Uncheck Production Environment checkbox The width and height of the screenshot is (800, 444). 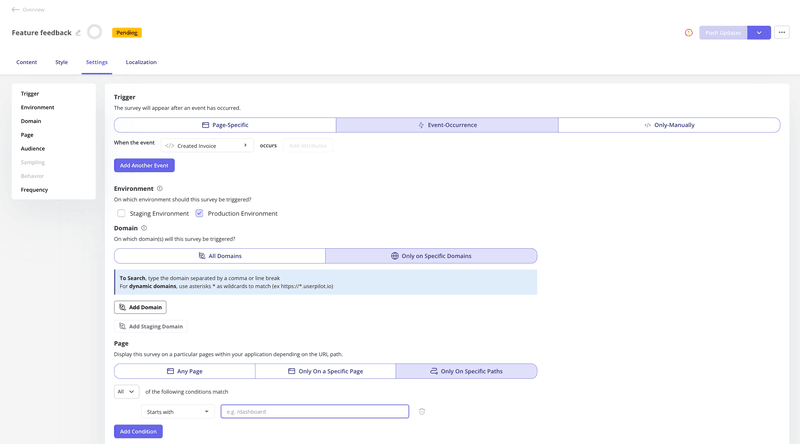point(199,213)
